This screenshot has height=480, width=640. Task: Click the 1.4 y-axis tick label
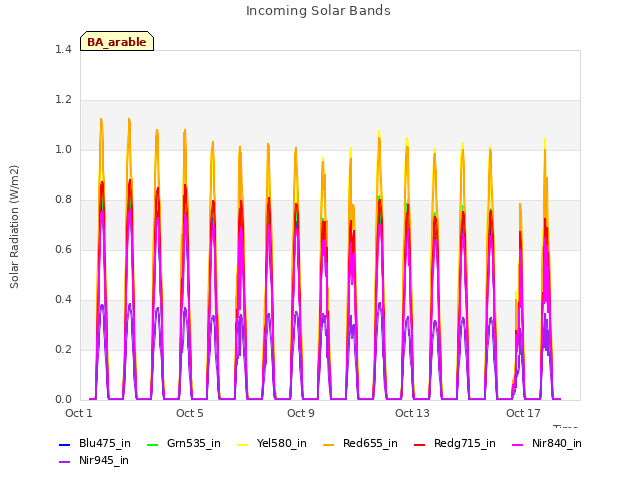(x=63, y=49)
